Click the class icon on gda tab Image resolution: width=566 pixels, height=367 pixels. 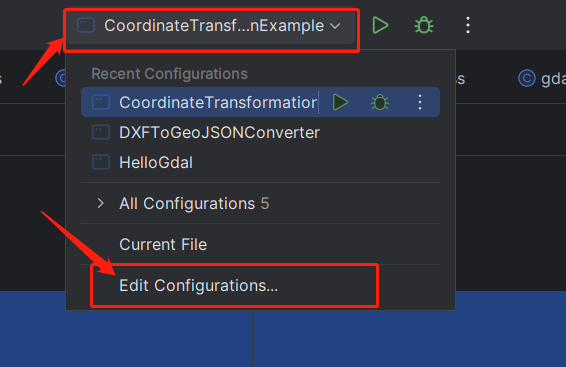[x=527, y=78]
